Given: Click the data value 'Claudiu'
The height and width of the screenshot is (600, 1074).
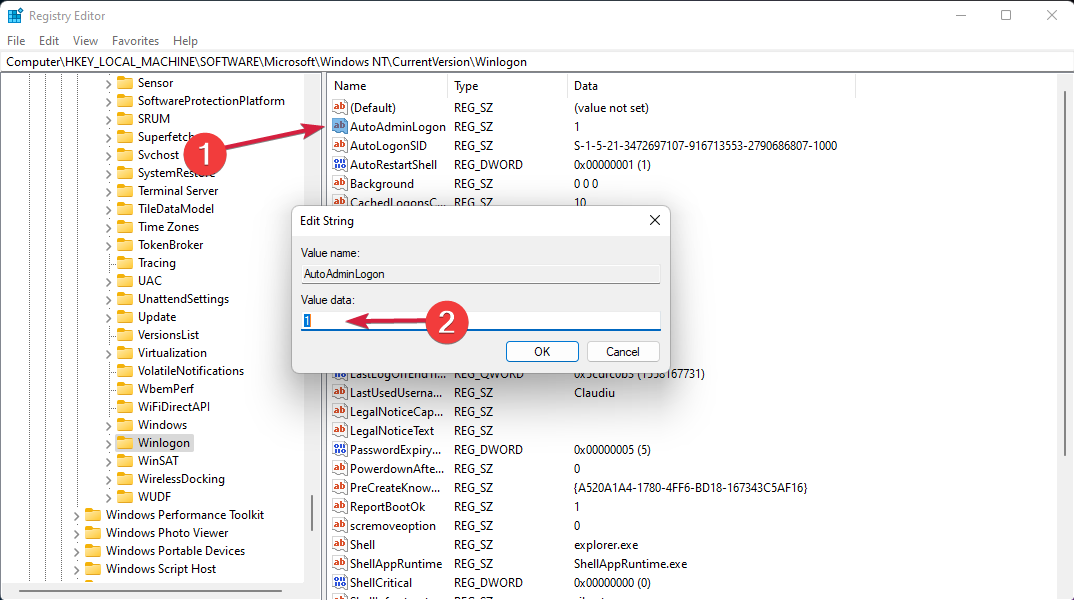Looking at the screenshot, I should pyautogui.click(x=595, y=392).
